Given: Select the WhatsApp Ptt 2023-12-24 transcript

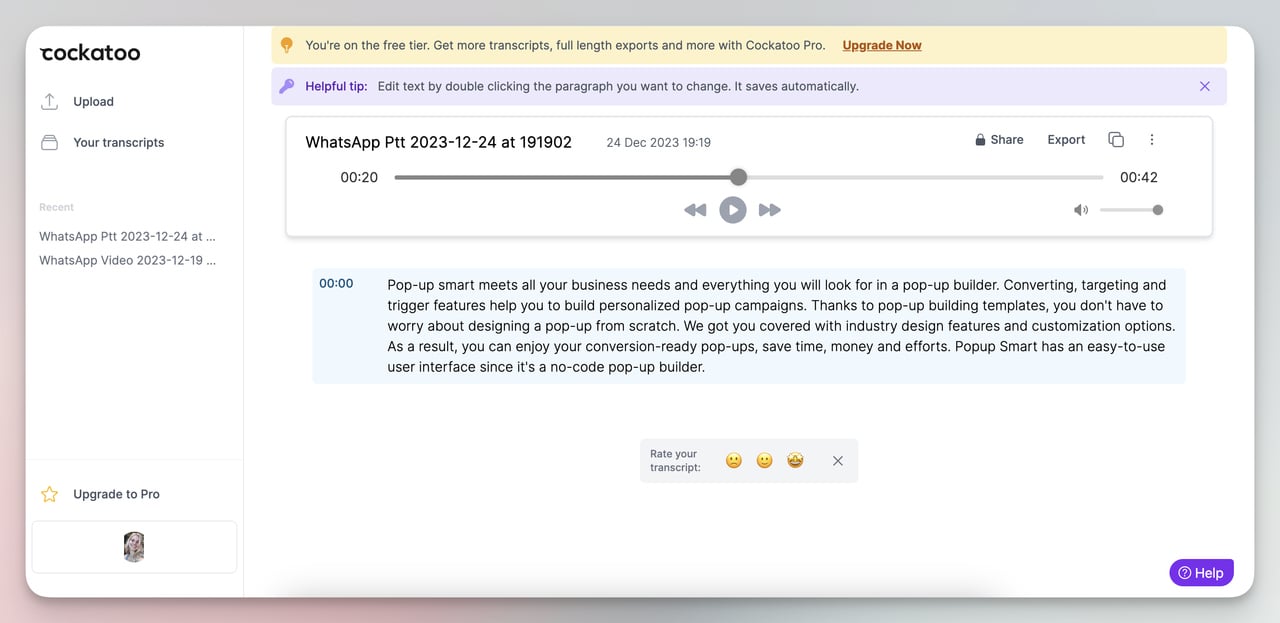Looking at the screenshot, I should (127, 235).
